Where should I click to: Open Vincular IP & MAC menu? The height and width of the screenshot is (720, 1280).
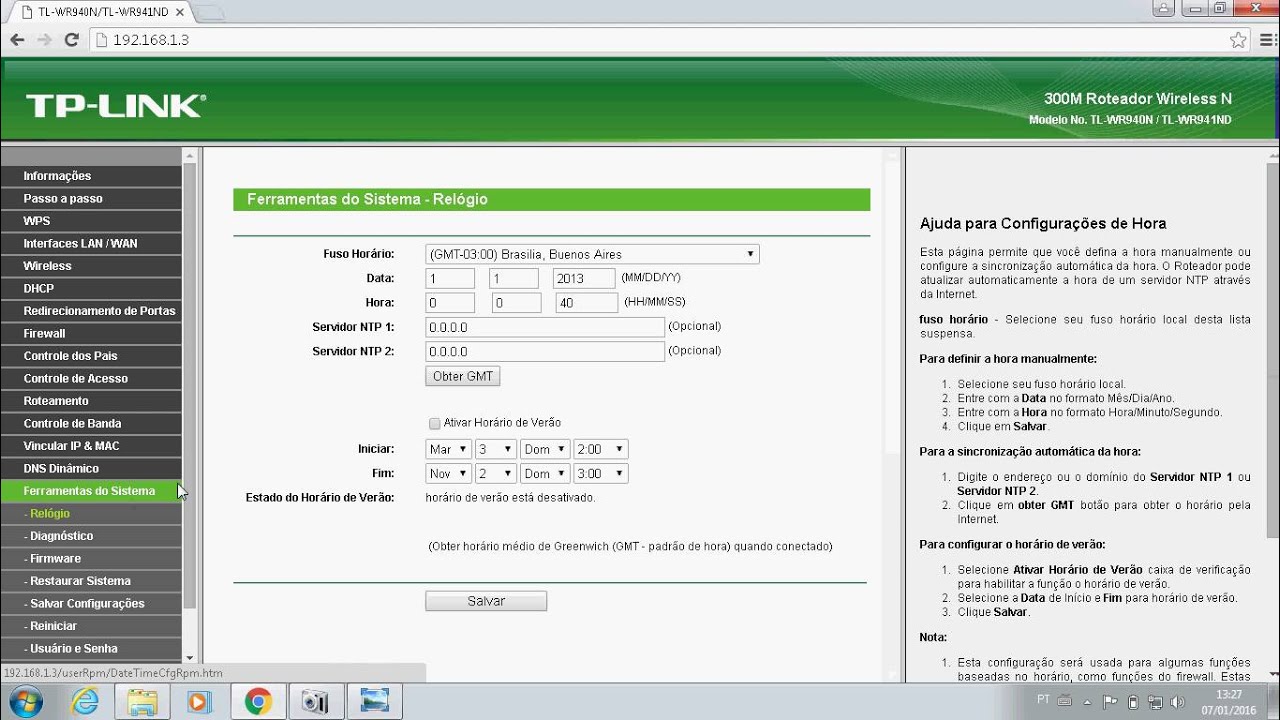click(91, 446)
